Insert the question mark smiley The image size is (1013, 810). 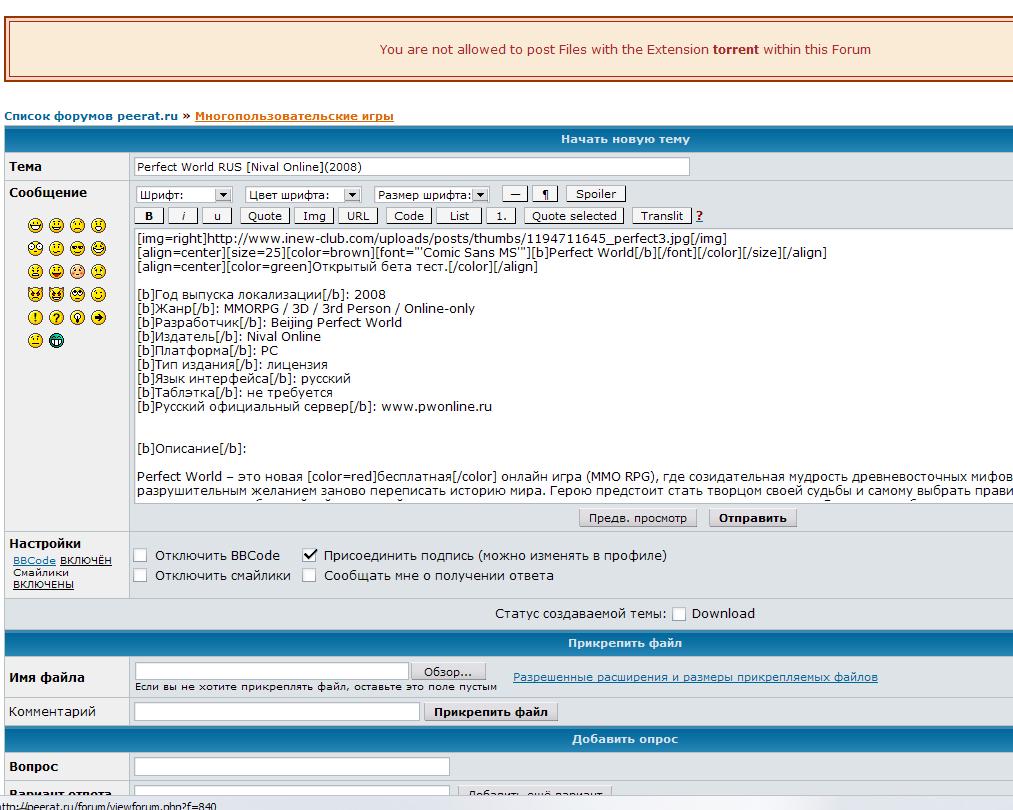click(57, 318)
